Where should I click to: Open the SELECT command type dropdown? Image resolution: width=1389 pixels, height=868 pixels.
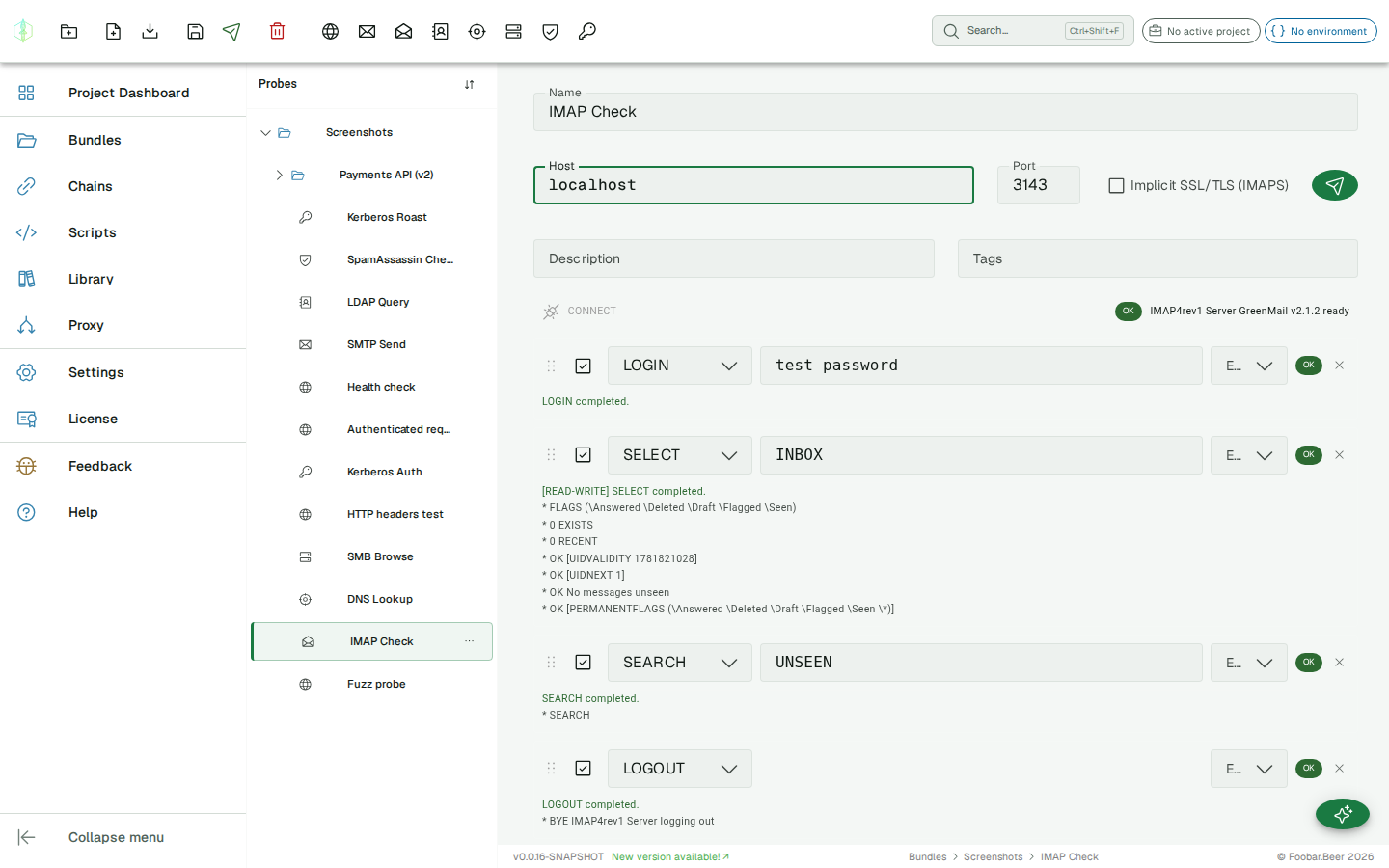coord(680,455)
